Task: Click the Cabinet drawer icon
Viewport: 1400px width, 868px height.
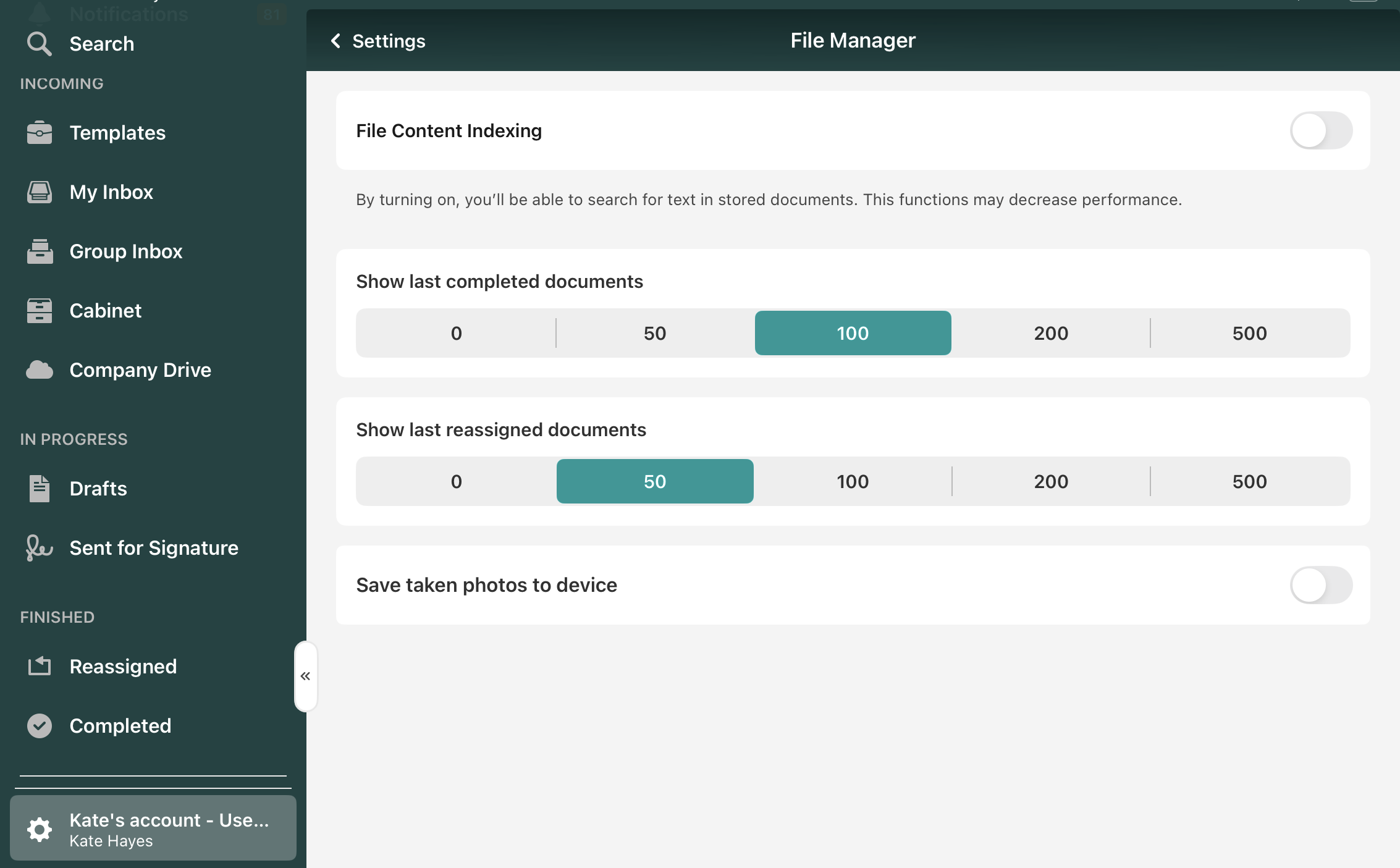Action: 39,311
